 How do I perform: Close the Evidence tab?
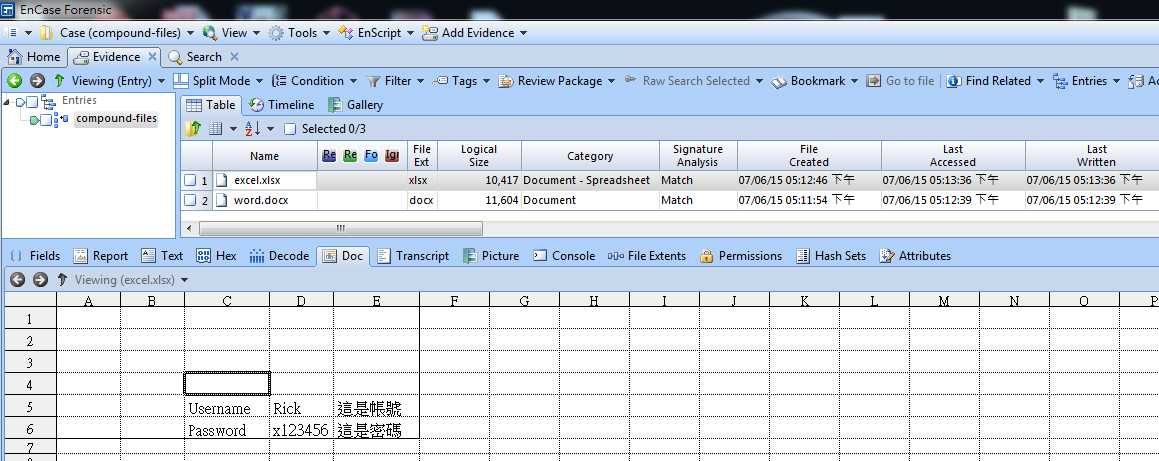tap(152, 57)
